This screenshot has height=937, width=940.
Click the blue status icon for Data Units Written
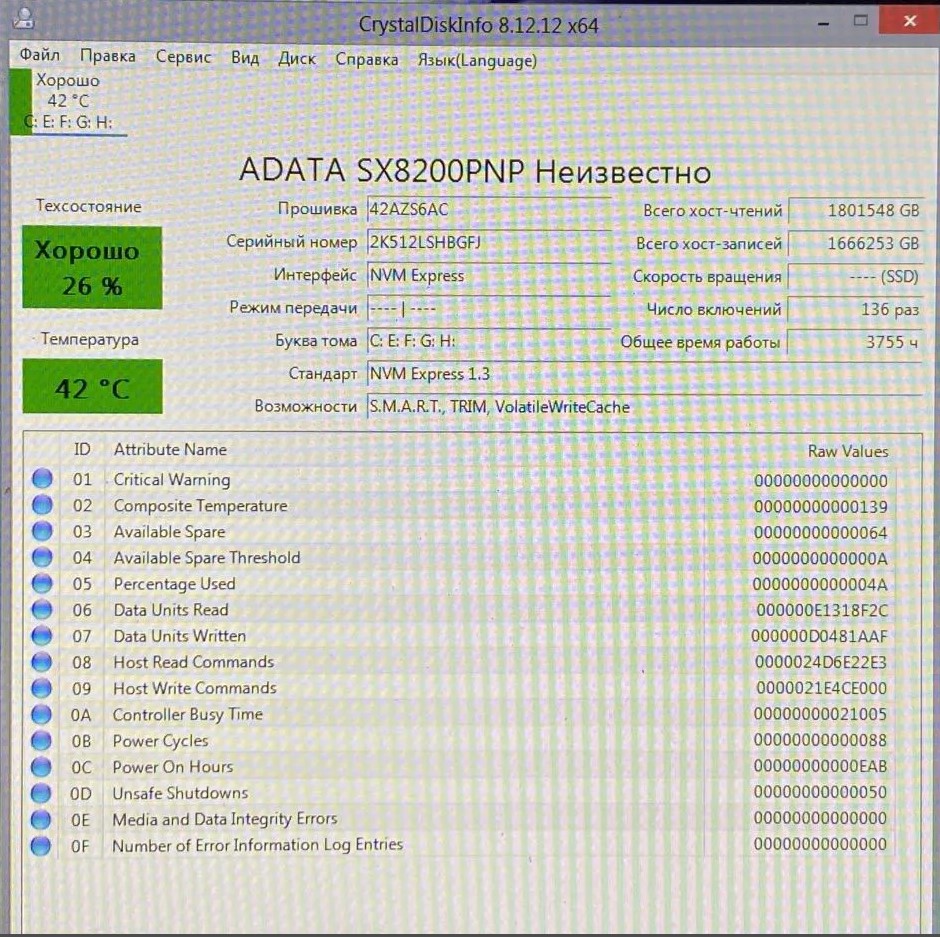pyautogui.click(x=42, y=635)
